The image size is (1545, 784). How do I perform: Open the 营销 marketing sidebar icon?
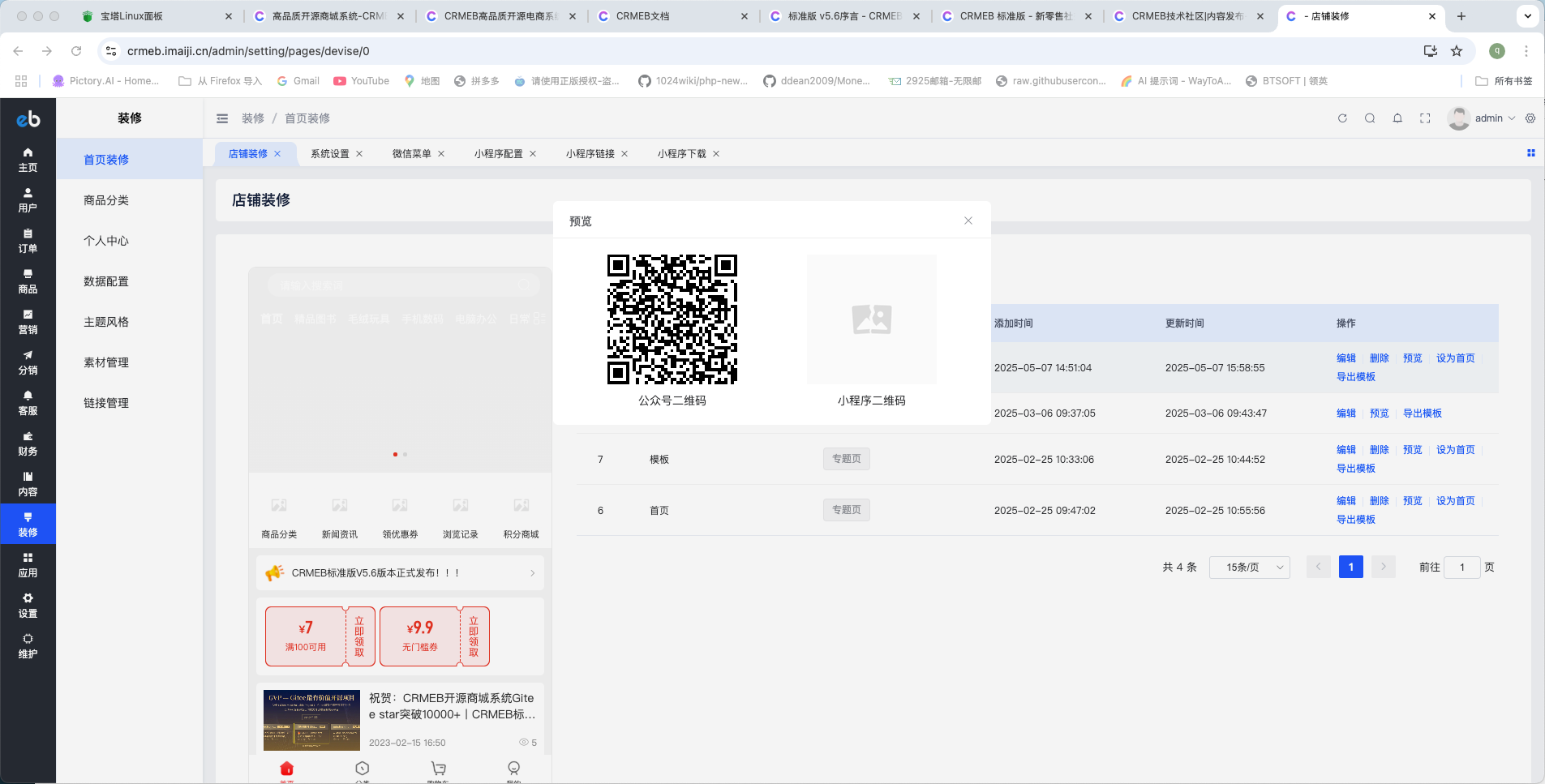[28, 322]
